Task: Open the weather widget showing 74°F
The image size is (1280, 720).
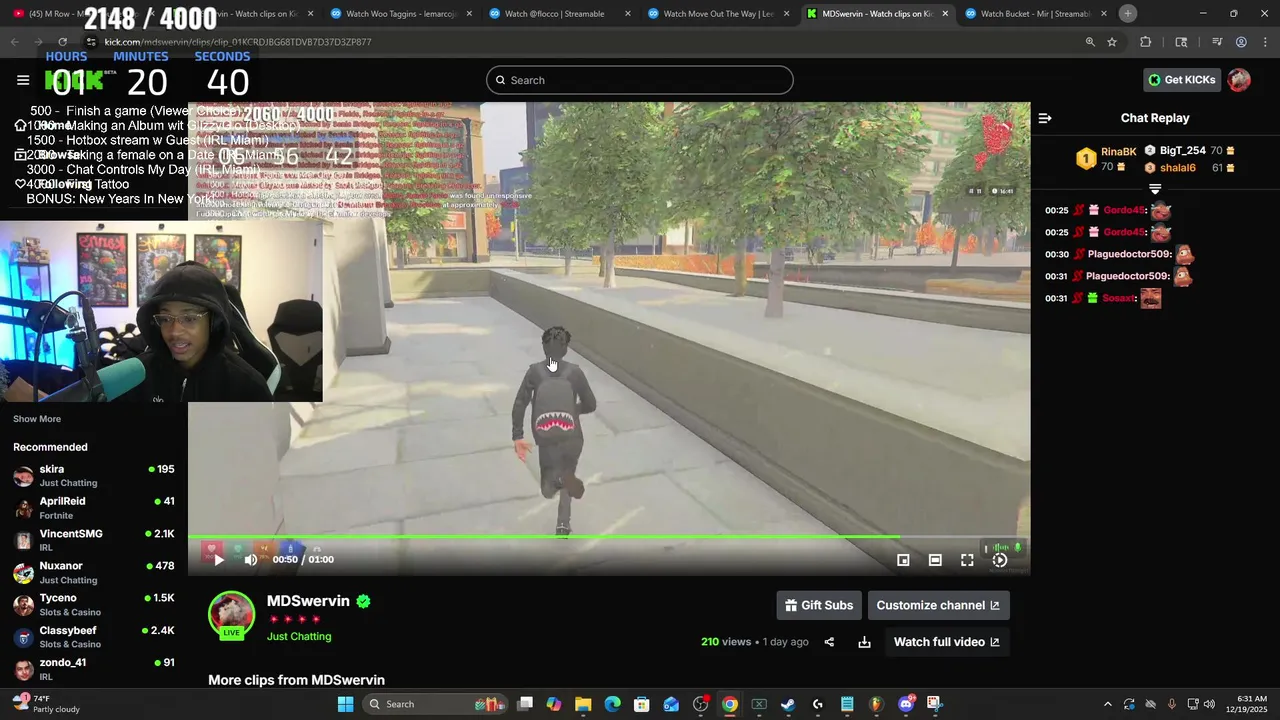Action: click(x=45, y=704)
